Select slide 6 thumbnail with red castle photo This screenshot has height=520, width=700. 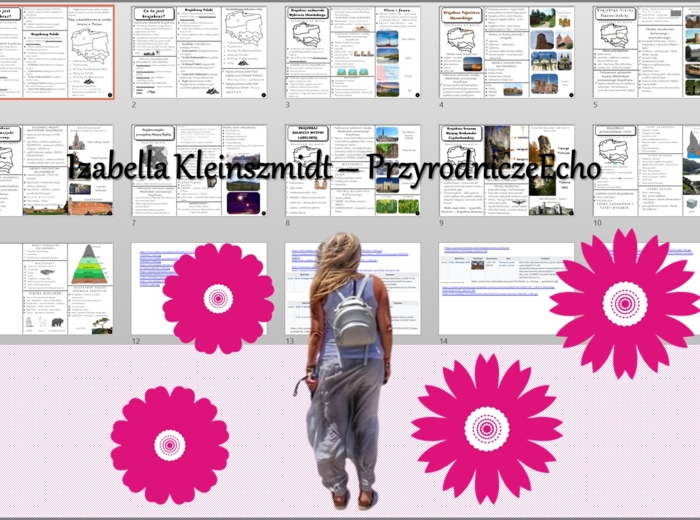coord(56,171)
